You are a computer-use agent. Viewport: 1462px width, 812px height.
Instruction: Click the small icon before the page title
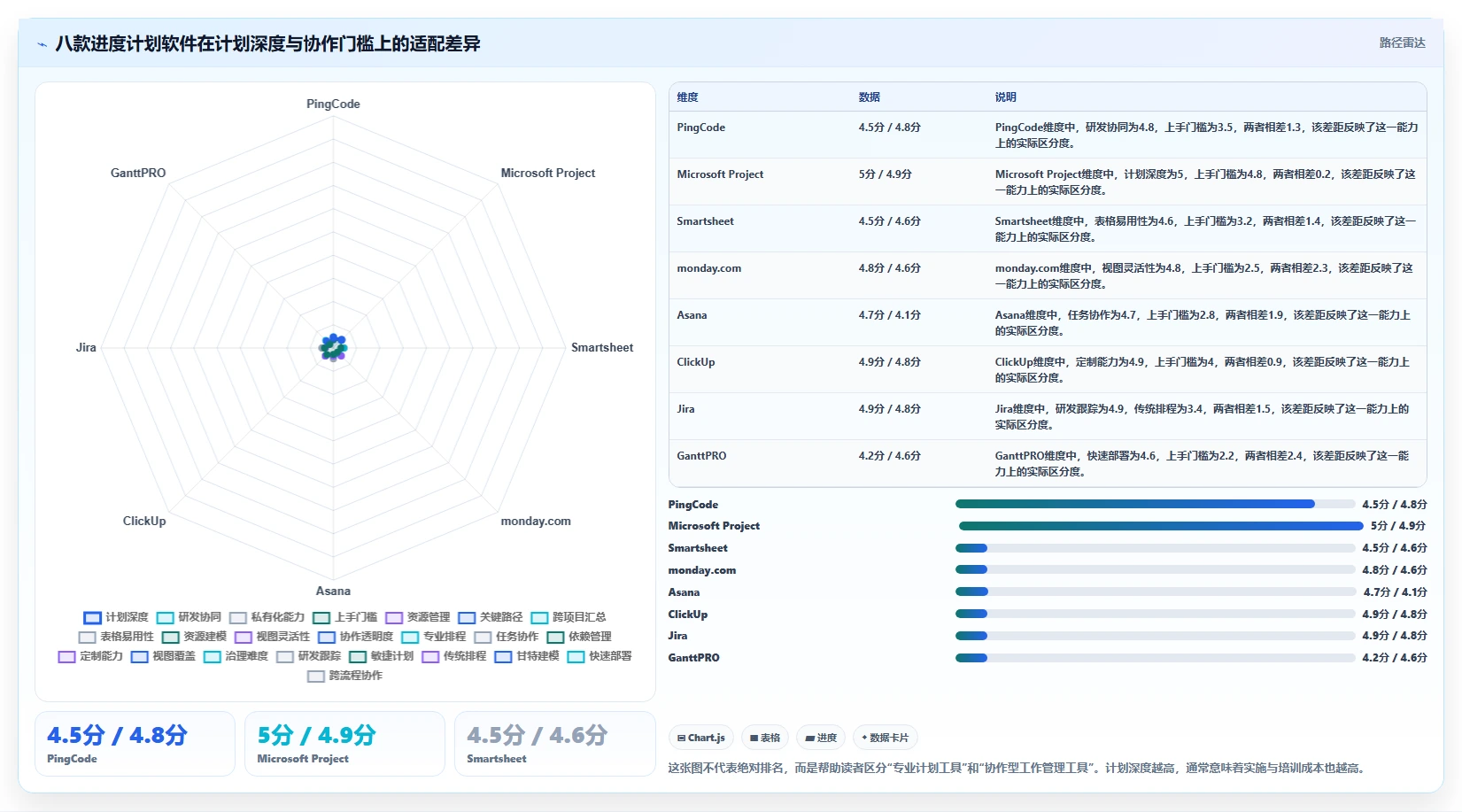click(x=42, y=44)
